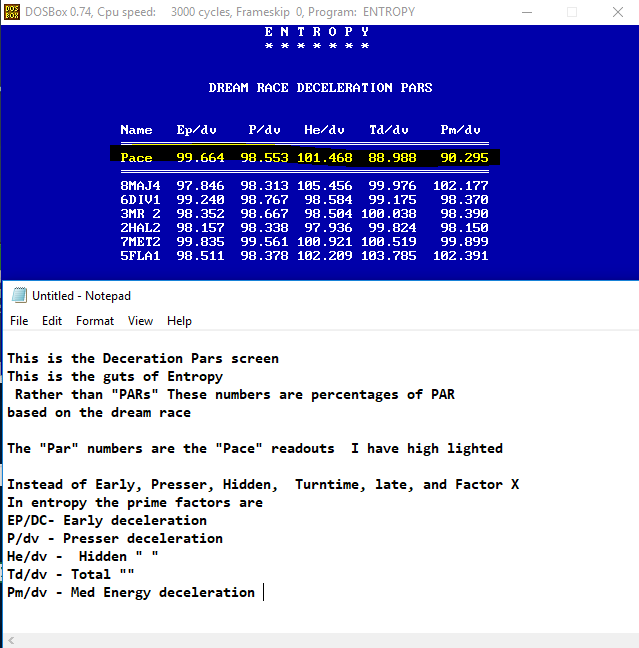This screenshot has height=648, width=639.
Task: Click Pace value 88.988
Action: click(x=392, y=158)
